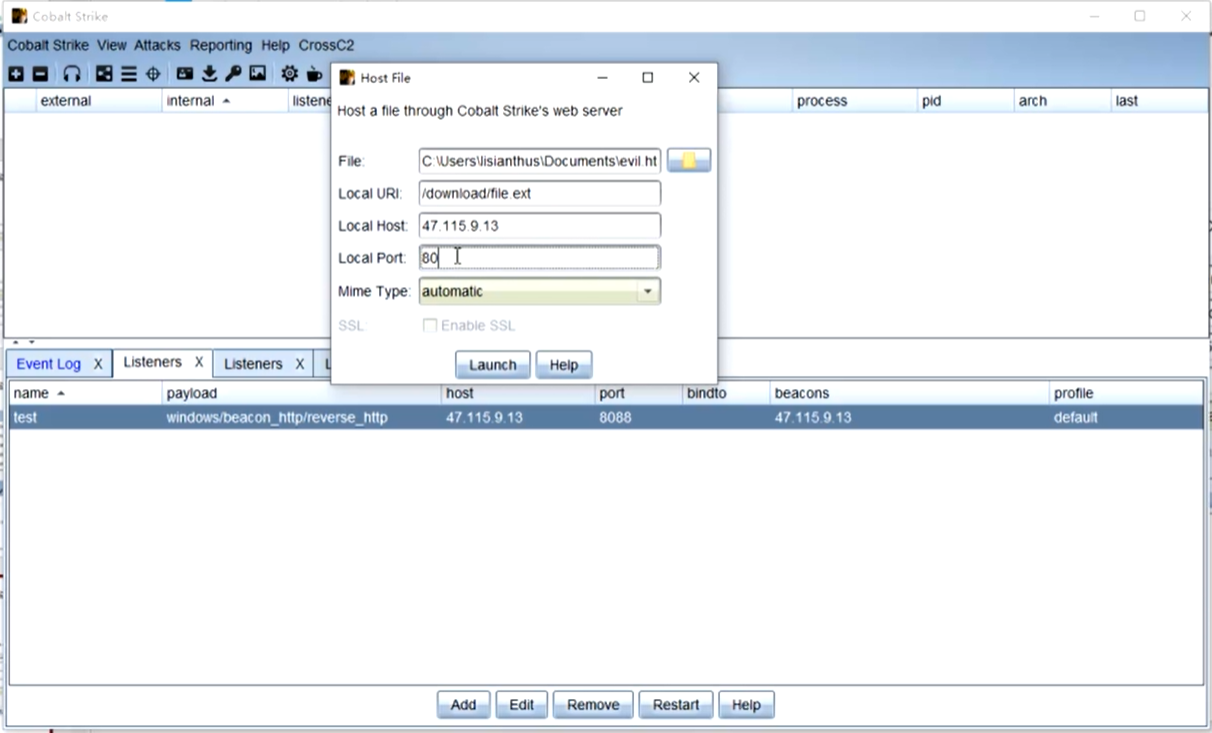Open the Credentials card icon

pyautogui.click(x=185, y=74)
